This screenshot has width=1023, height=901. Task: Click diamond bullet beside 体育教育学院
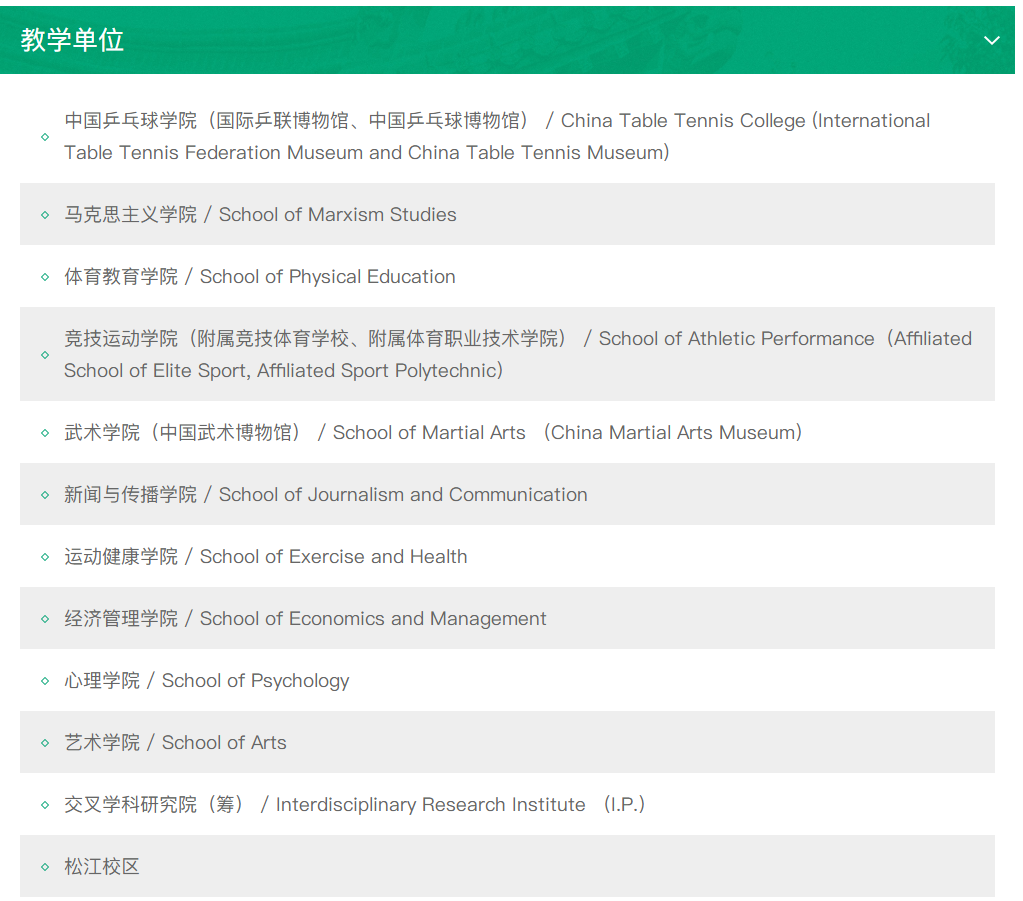point(45,277)
